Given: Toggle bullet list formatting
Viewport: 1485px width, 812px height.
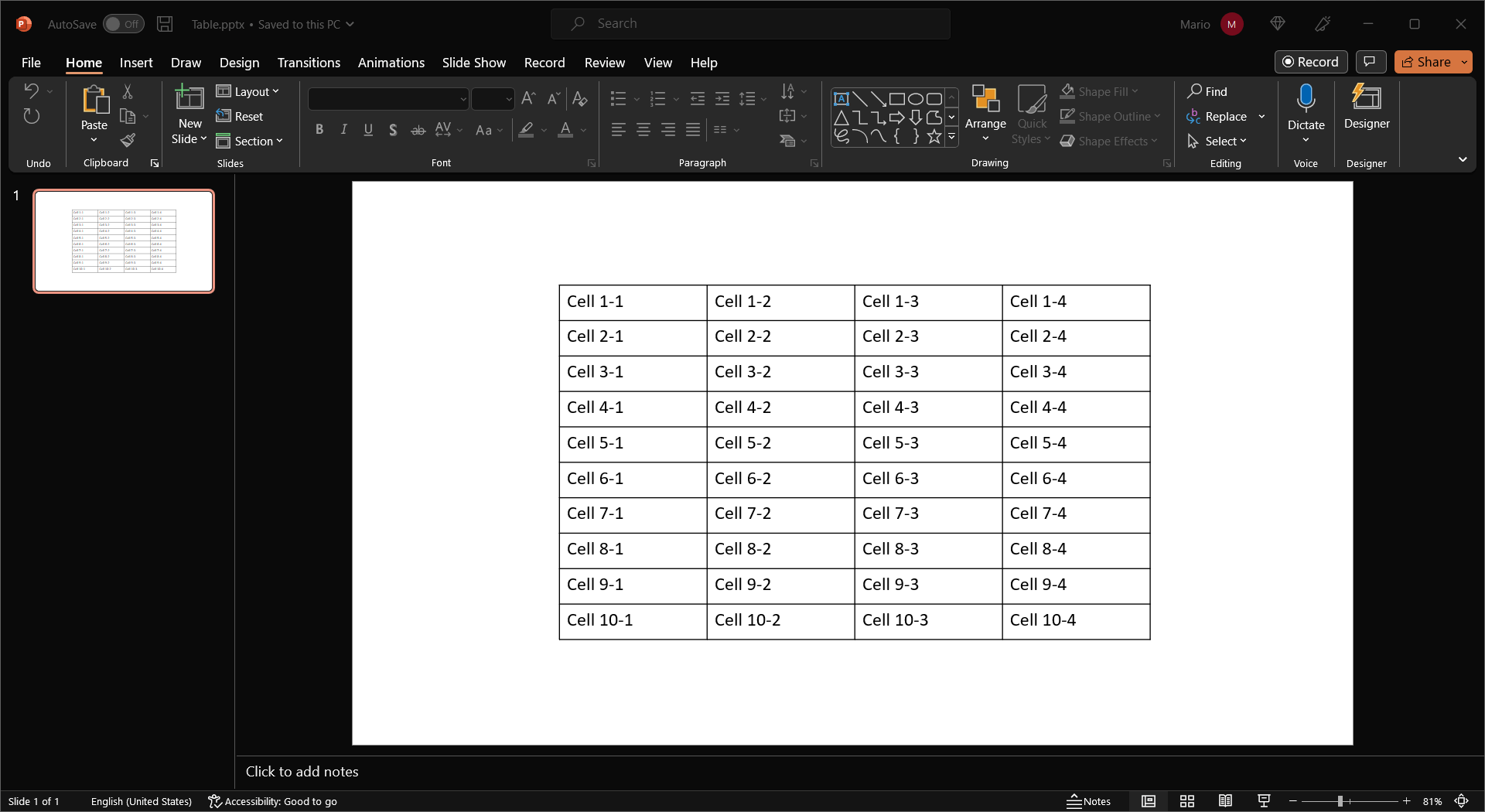Looking at the screenshot, I should [618, 98].
